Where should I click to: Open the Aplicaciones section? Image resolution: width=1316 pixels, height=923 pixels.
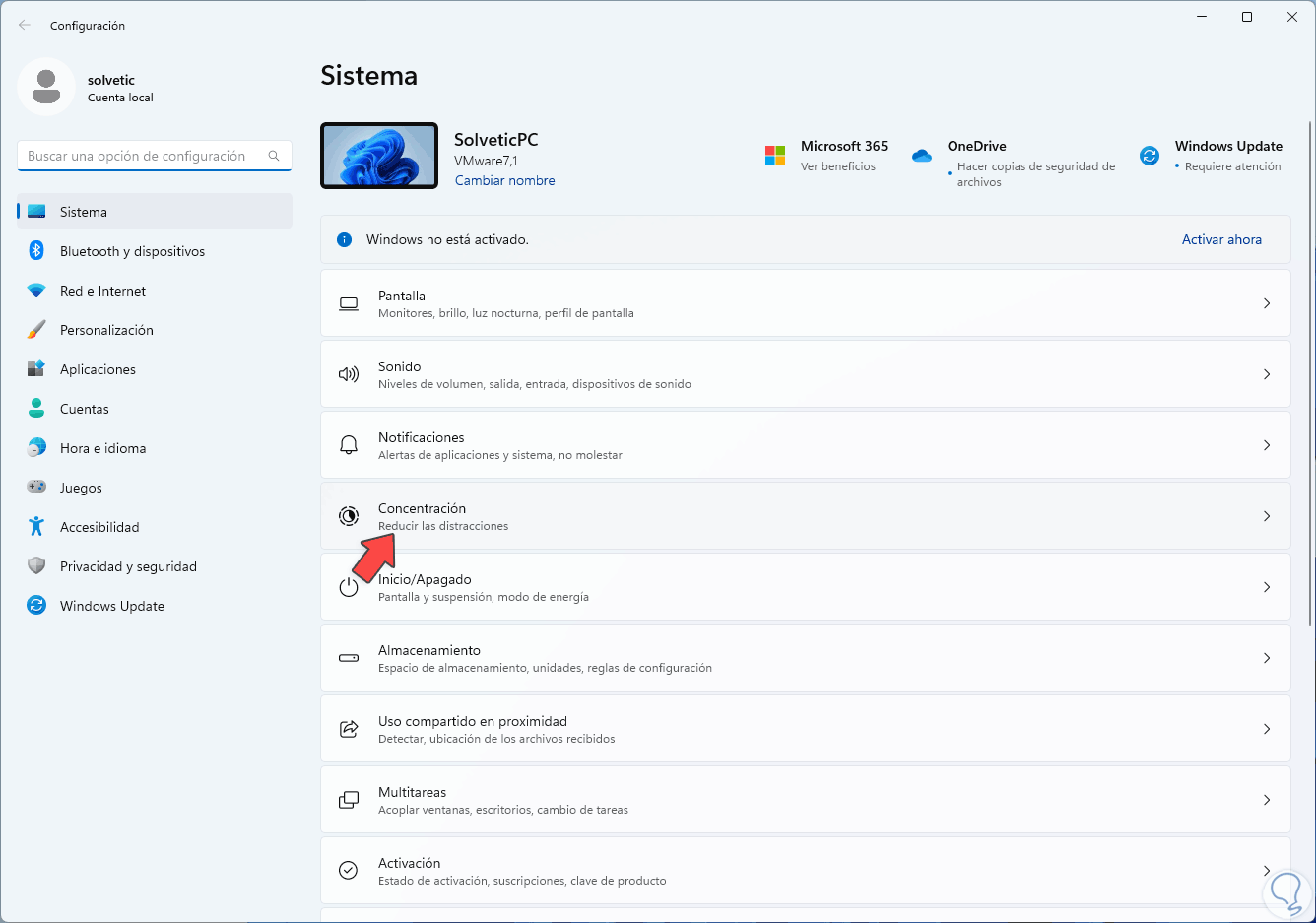pyautogui.click(x=155, y=369)
